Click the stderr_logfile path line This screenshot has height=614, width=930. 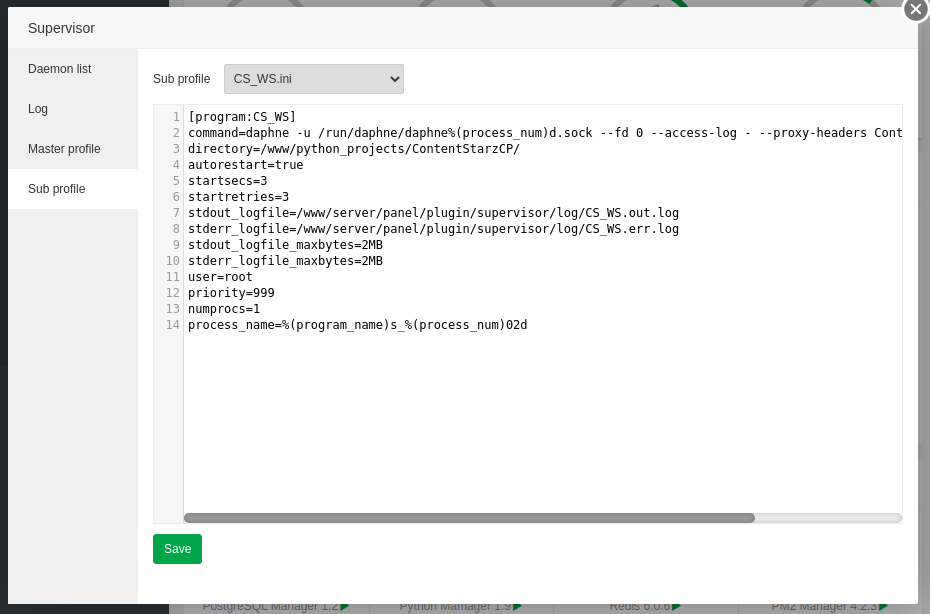[x=434, y=229]
